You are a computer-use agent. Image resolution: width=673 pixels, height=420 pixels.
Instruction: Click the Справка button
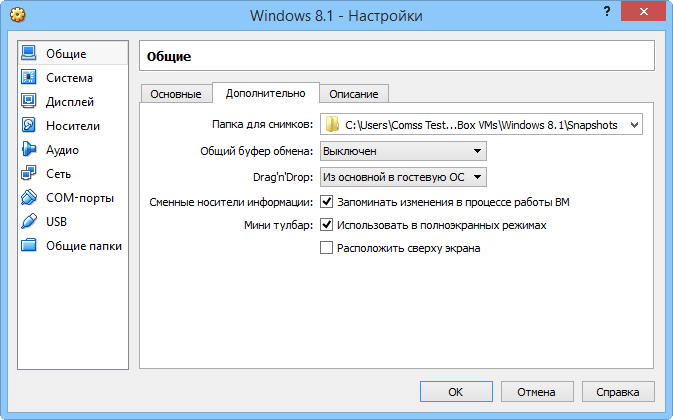coord(618,392)
